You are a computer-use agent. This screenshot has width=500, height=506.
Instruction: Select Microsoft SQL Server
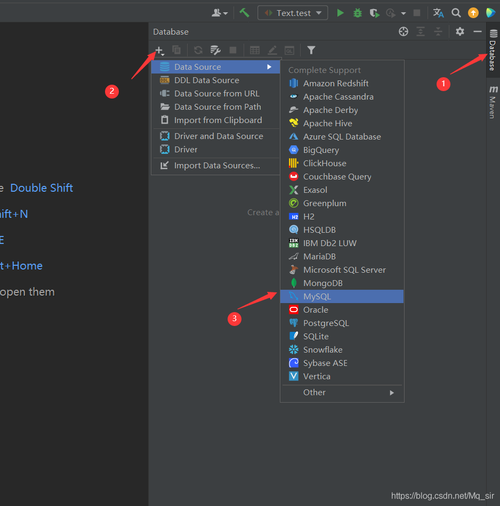pyautogui.click(x=342, y=270)
